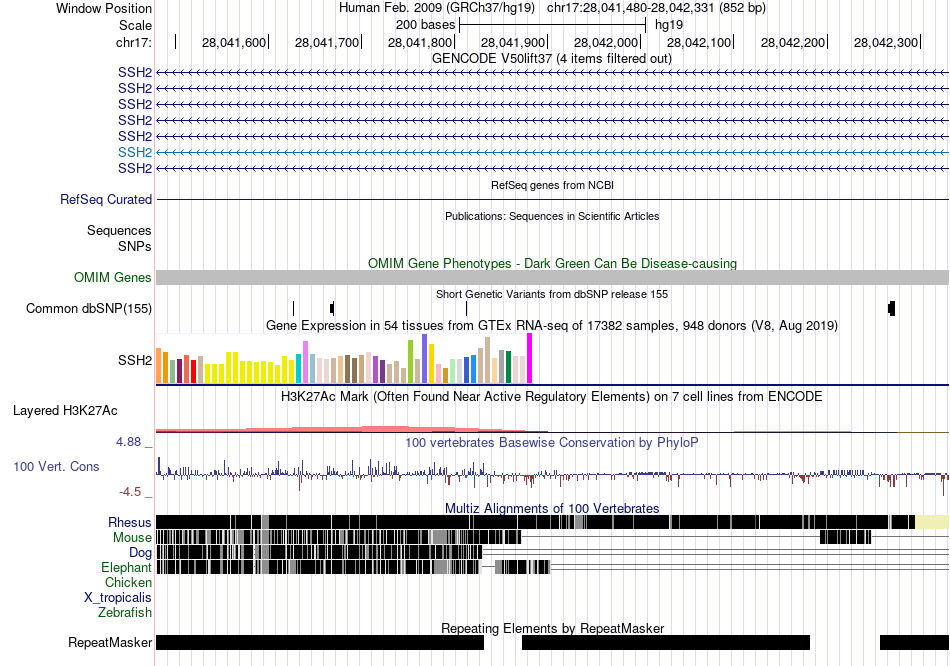Screen dimensions: 950x666
Task: Click 'Multiz Alignments of 100 Vertebrates' title
Action: tap(552, 508)
